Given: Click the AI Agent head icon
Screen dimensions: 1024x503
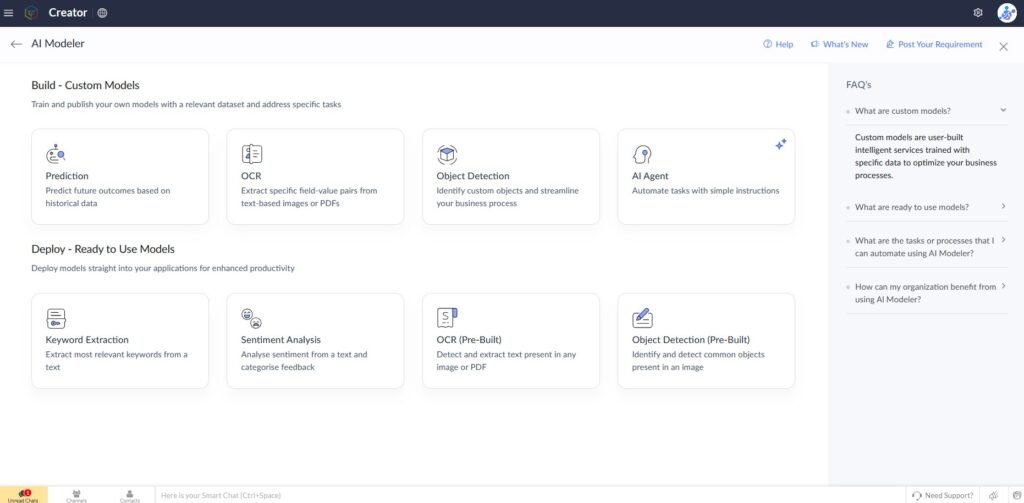Looking at the screenshot, I should 642,154.
